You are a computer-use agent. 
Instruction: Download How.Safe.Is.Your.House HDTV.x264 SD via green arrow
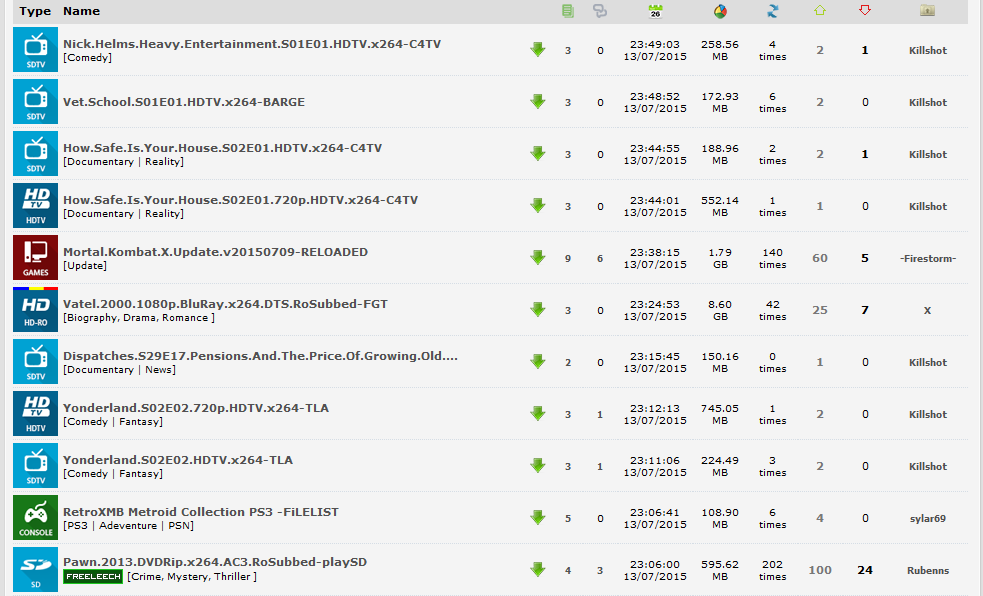(537, 154)
